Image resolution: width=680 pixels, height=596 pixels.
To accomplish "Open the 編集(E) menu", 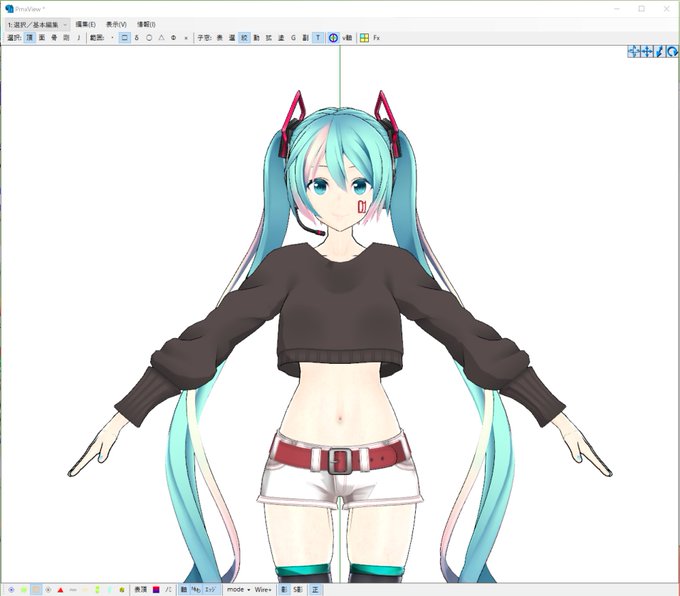I will pos(85,24).
